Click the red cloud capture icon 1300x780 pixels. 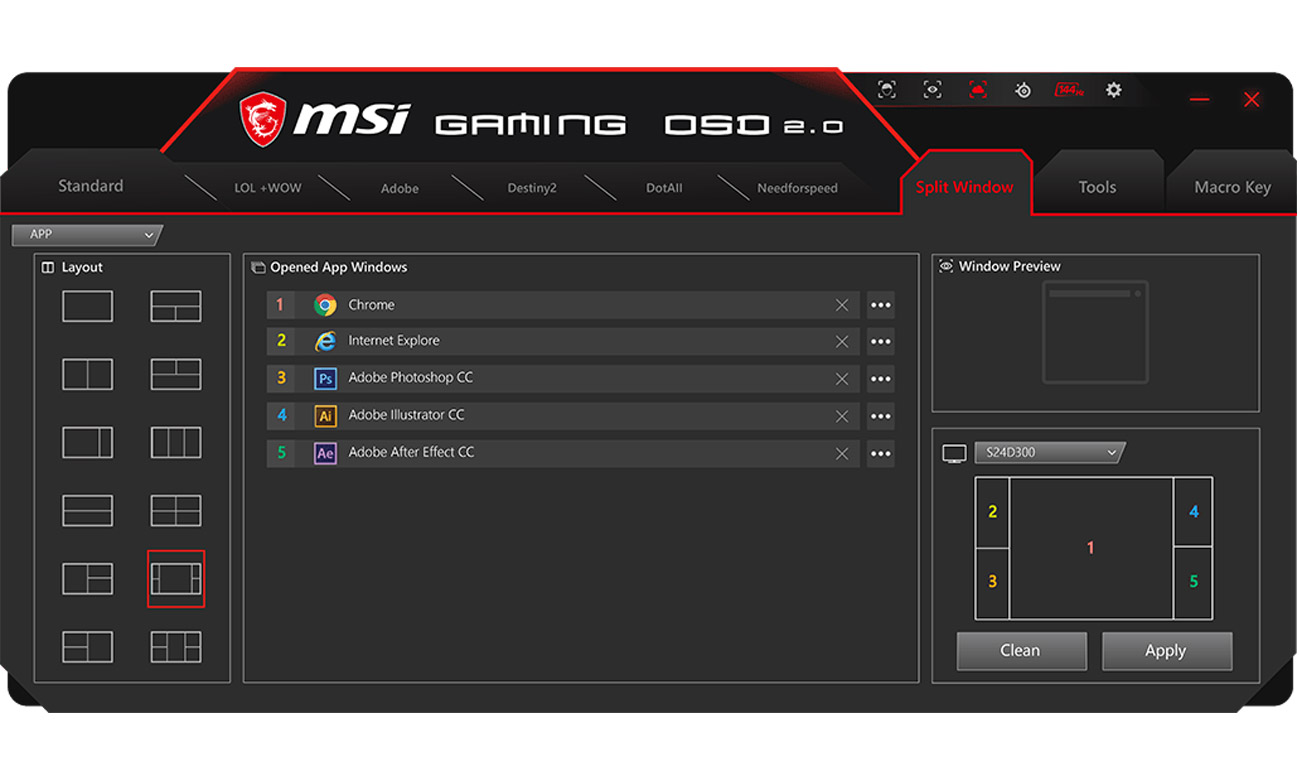click(978, 90)
